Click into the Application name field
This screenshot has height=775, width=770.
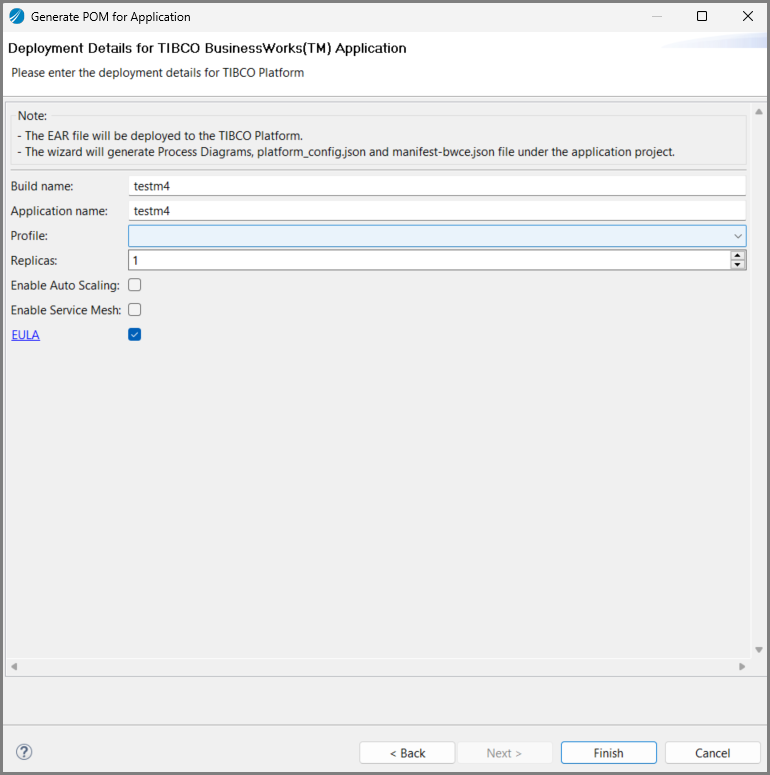coord(437,211)
